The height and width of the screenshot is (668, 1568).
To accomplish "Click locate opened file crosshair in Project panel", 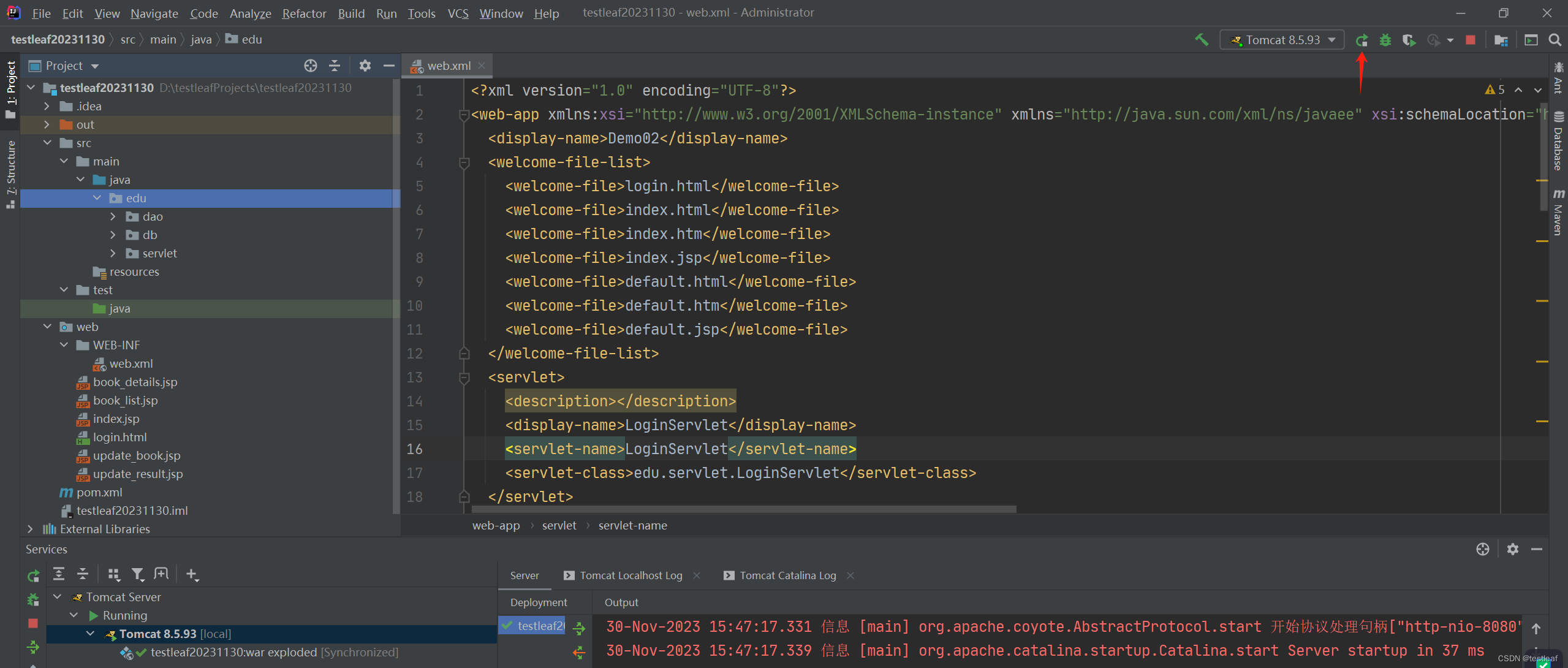I will [310, 66].
